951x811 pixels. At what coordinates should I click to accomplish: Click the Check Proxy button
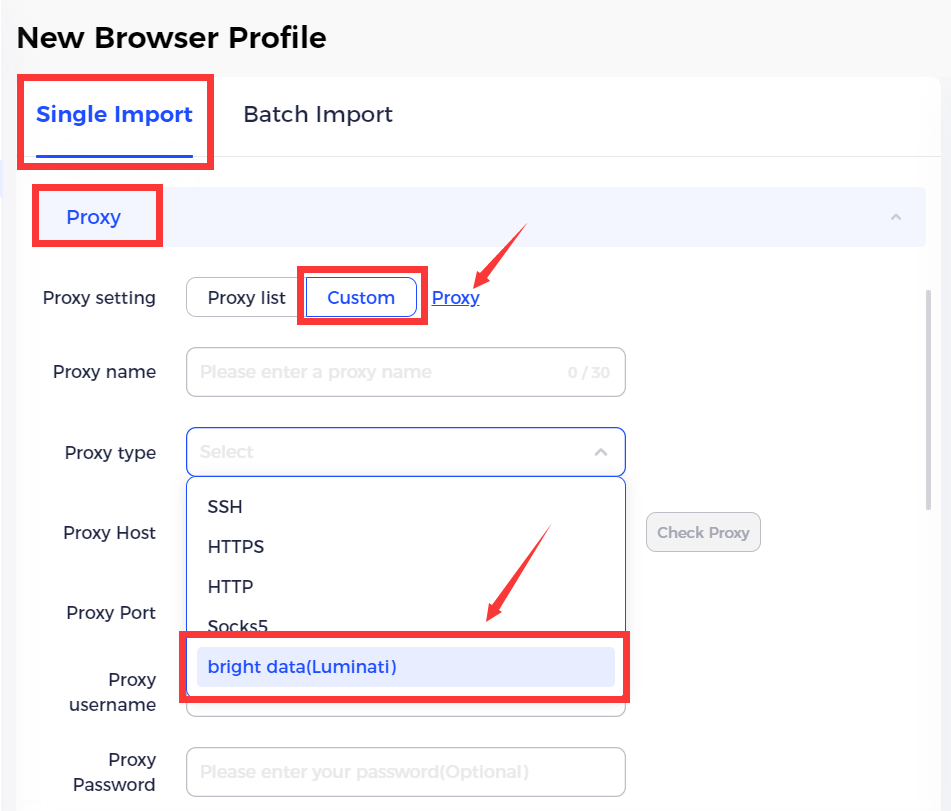pyautogui.click(x=703, y=532)
